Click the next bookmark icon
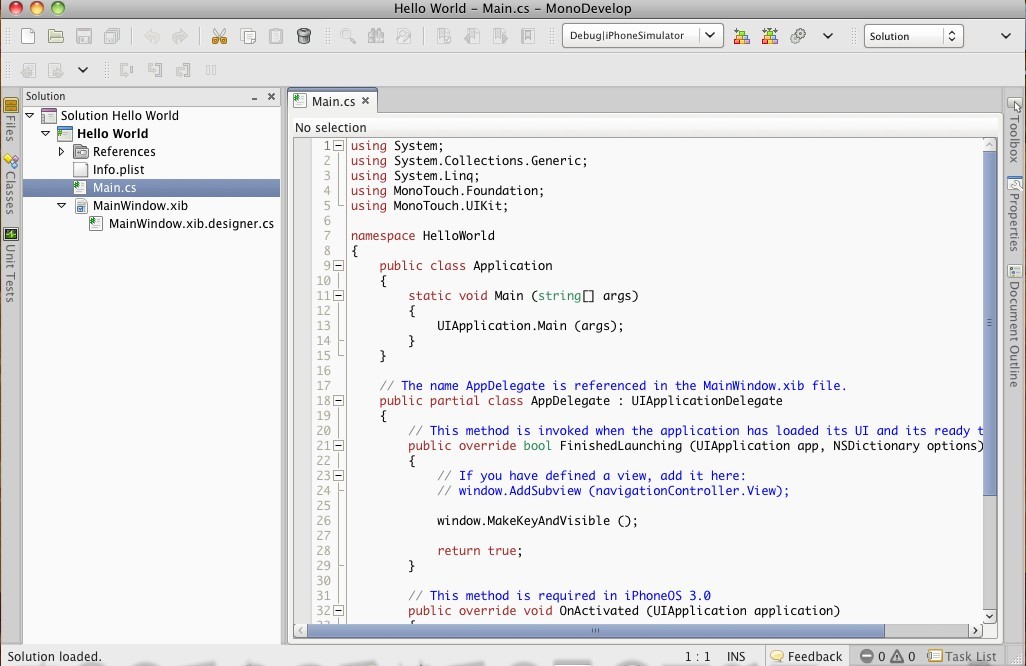 click(x=500, y=36)
